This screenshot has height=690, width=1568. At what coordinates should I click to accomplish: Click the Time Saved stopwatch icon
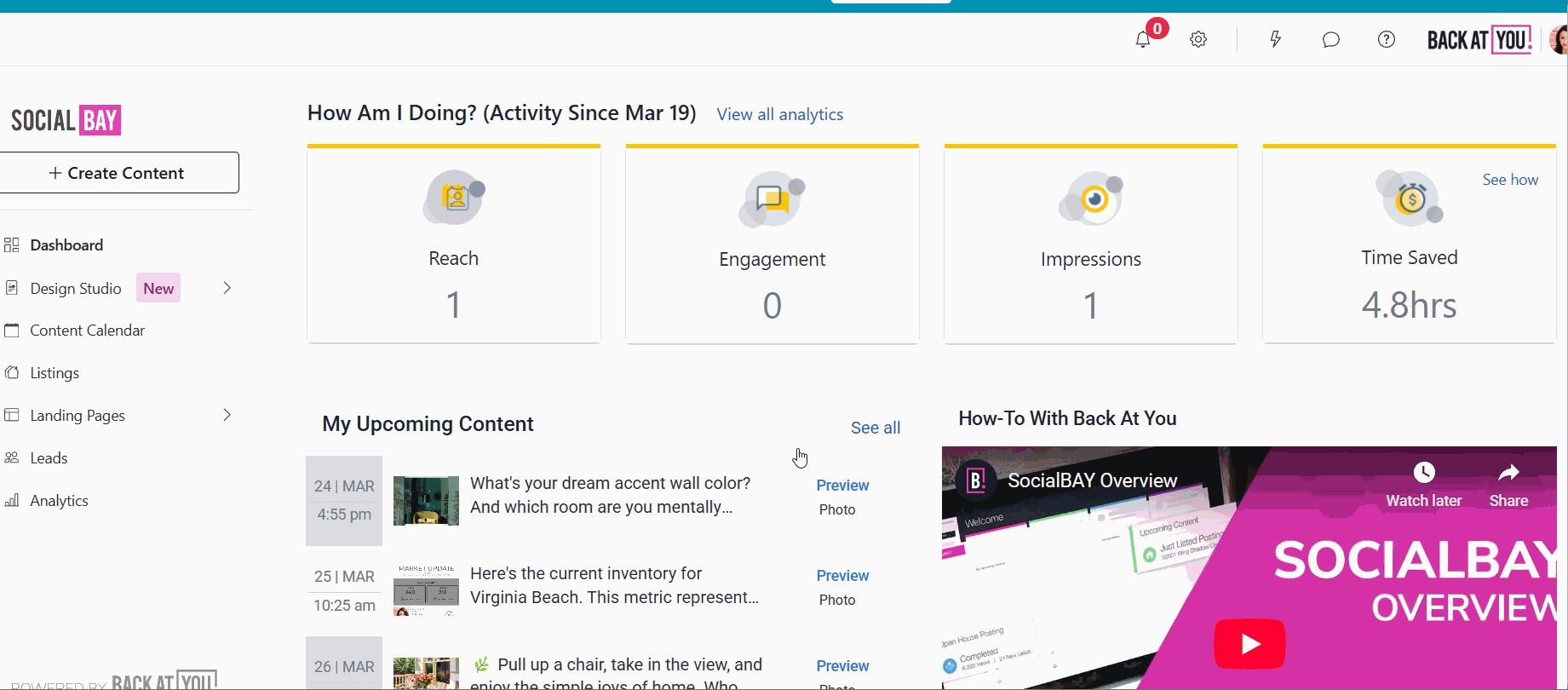click(1410, 198)
